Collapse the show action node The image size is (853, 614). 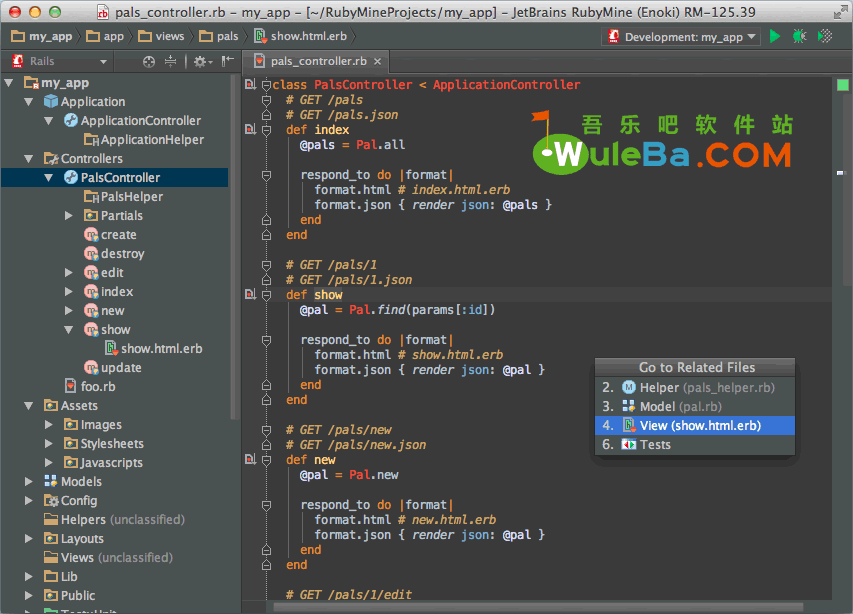[69, 330]
